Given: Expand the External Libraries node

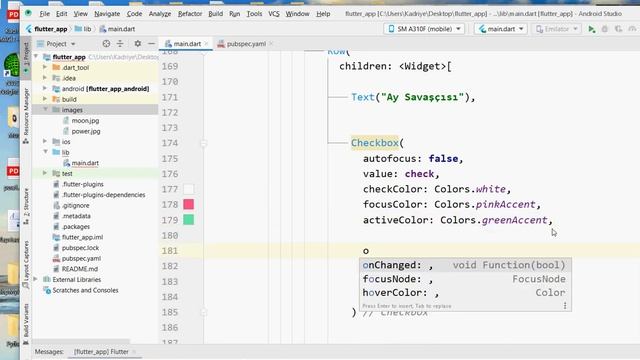Looking at the screenshot, I should pyautogui.click(x=36, y=280).
